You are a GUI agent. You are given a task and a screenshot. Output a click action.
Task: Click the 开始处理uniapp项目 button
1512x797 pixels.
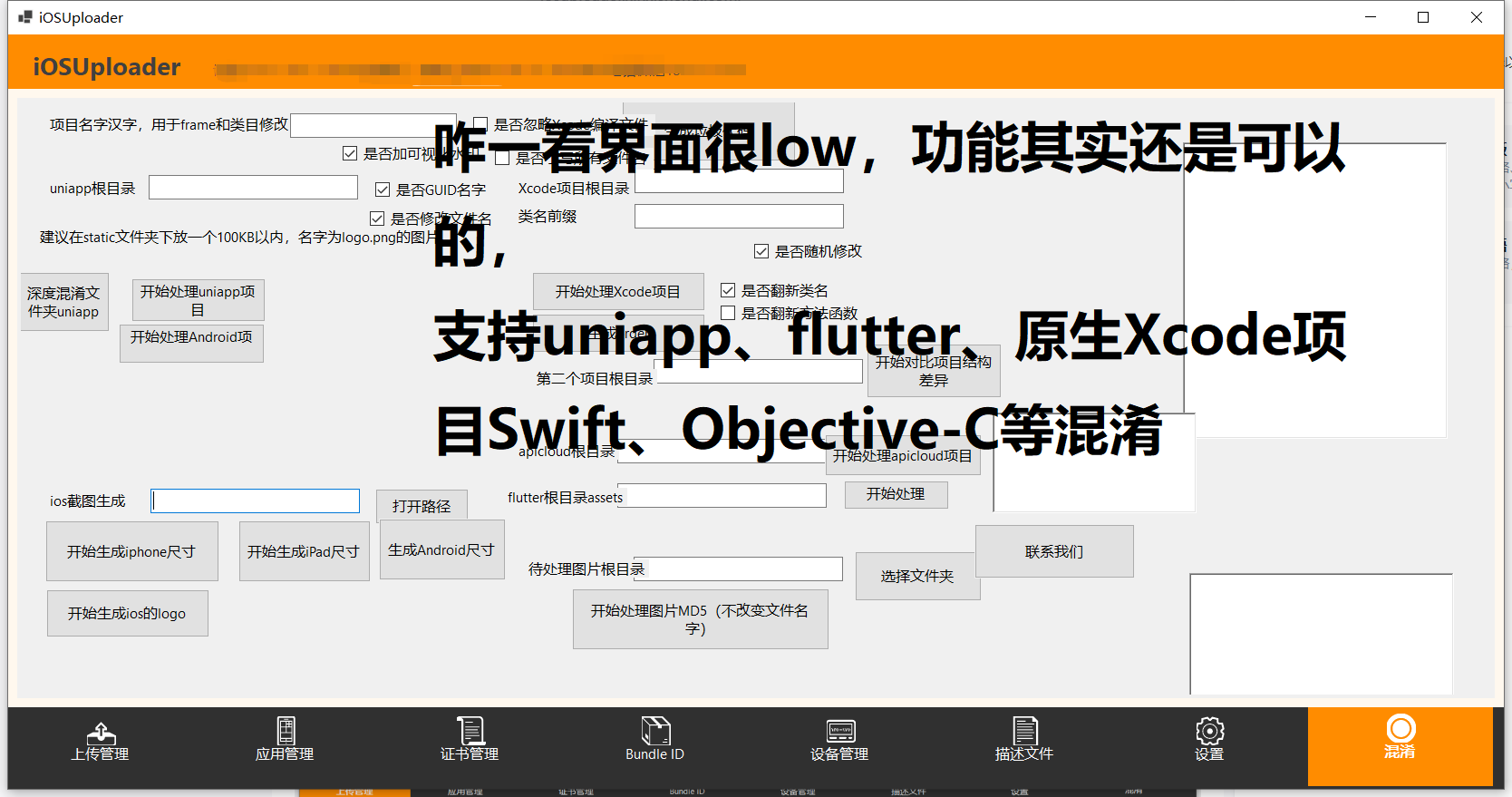tap(198, 300)
